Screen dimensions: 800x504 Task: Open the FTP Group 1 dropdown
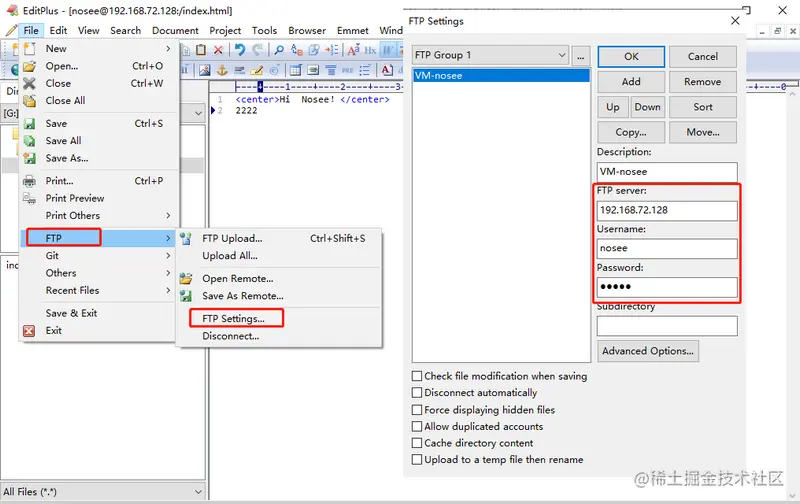pos(490,55)
